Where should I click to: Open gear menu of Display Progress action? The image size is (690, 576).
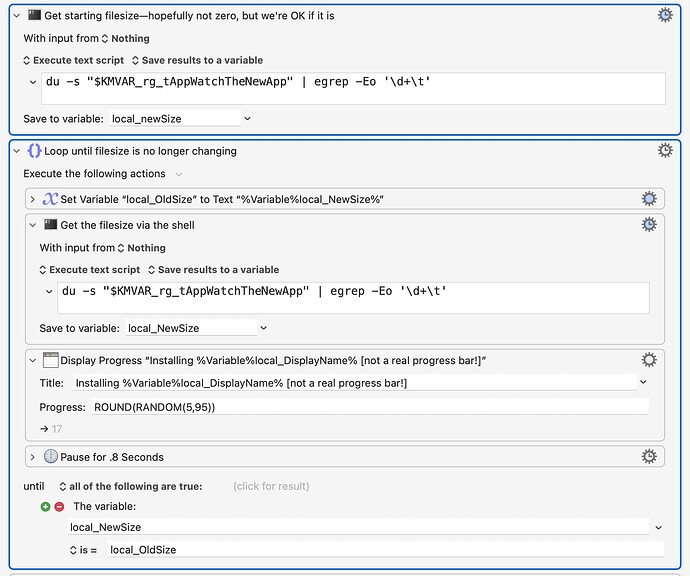(649, 360)
